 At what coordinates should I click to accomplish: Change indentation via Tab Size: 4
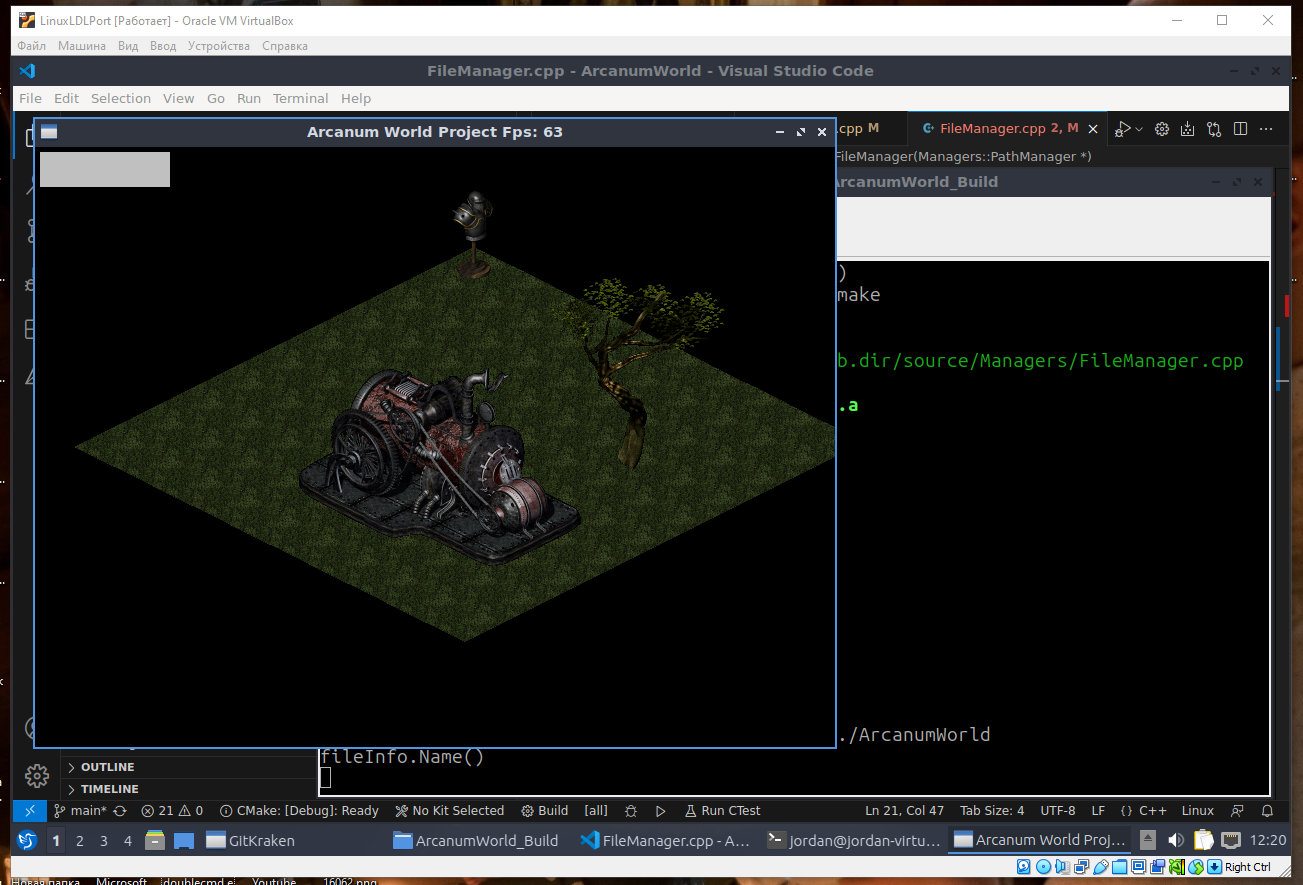click(x=992, y=811)
